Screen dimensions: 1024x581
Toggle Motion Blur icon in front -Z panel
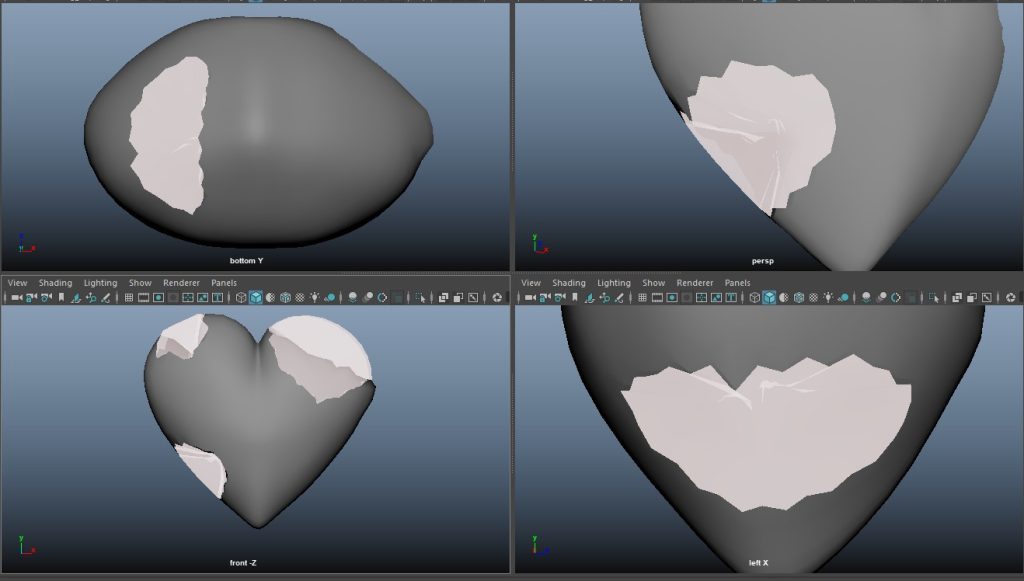(368, 298)
